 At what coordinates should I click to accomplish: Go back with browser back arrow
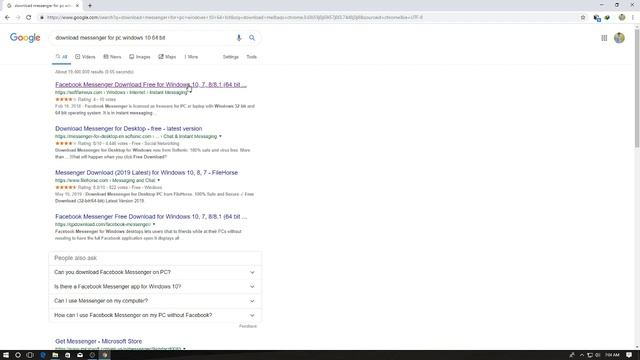coord(7,17)
